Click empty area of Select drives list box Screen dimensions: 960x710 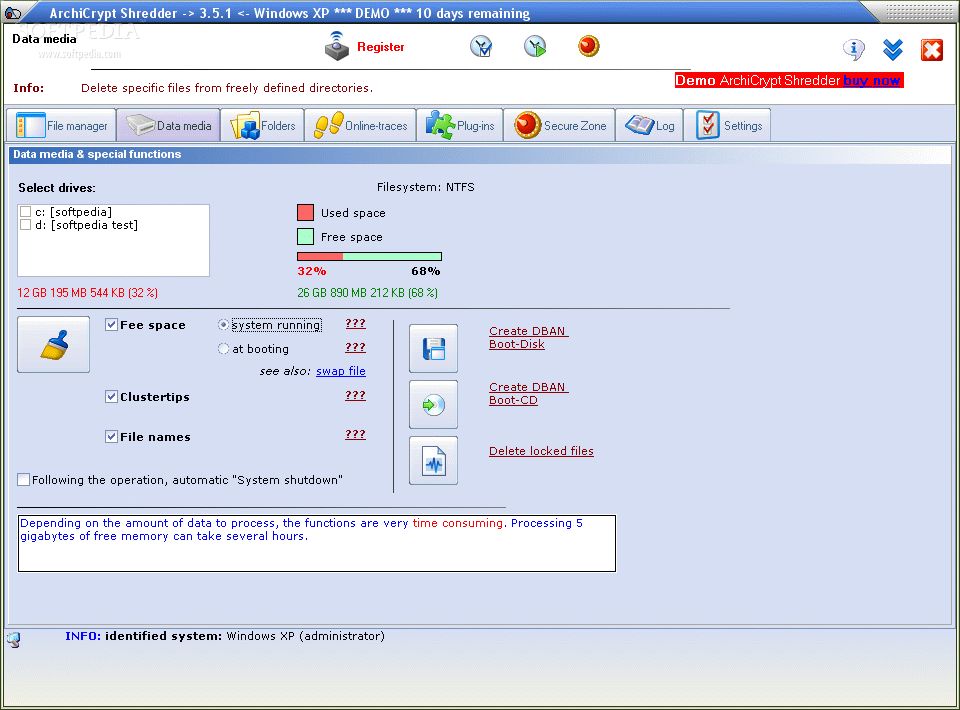113,255
